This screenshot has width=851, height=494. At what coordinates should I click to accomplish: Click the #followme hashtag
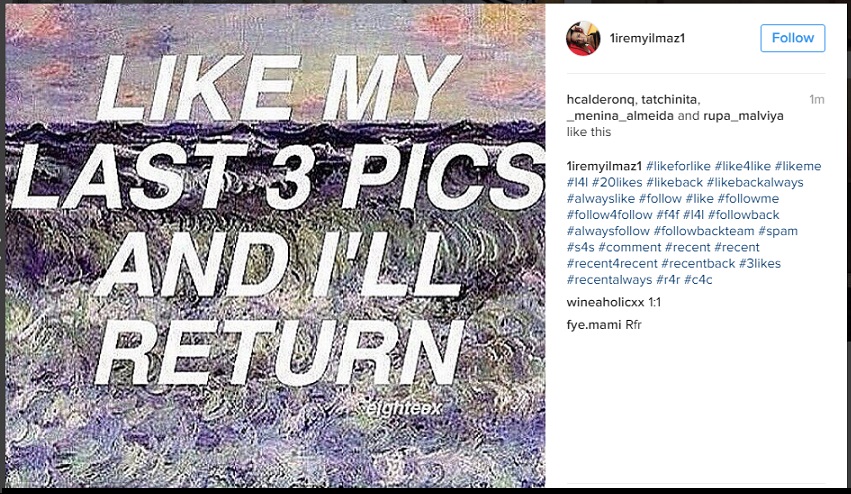pyautogui.click(x=748, y=199)
